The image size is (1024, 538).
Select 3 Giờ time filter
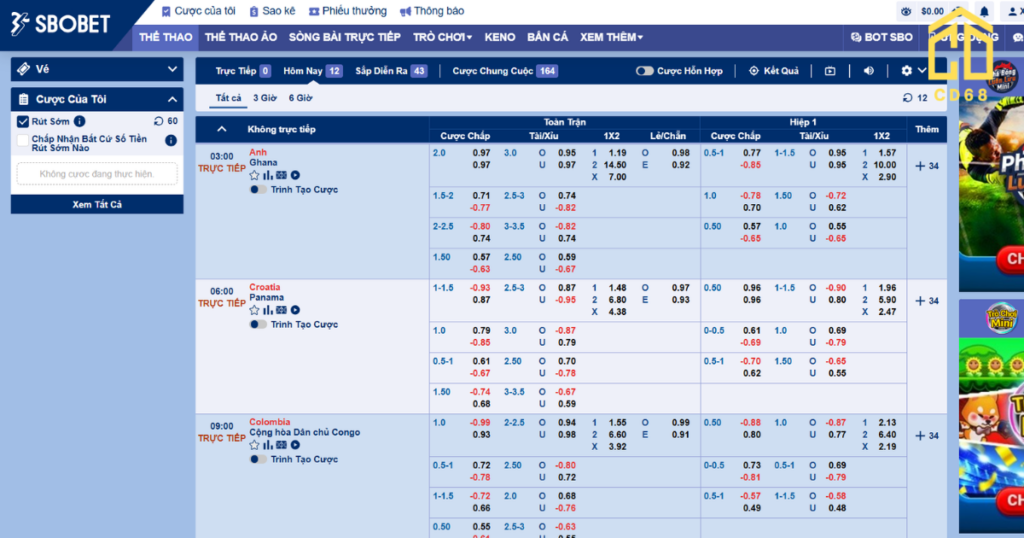265,98
